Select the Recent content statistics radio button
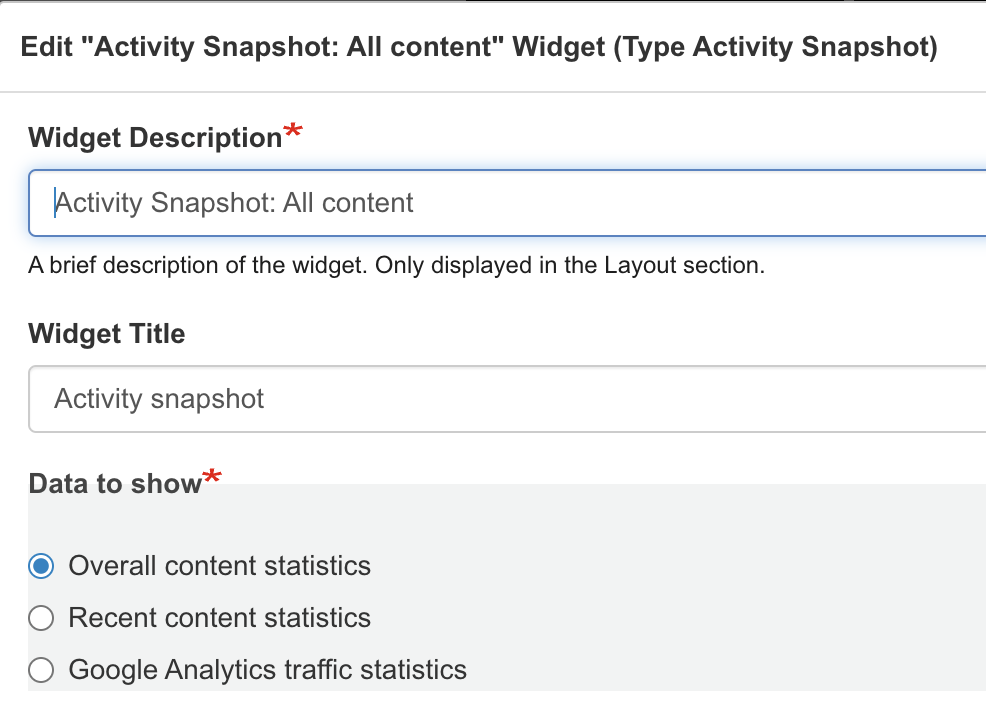The image size is (986, 722). click(x=41, y=618)
